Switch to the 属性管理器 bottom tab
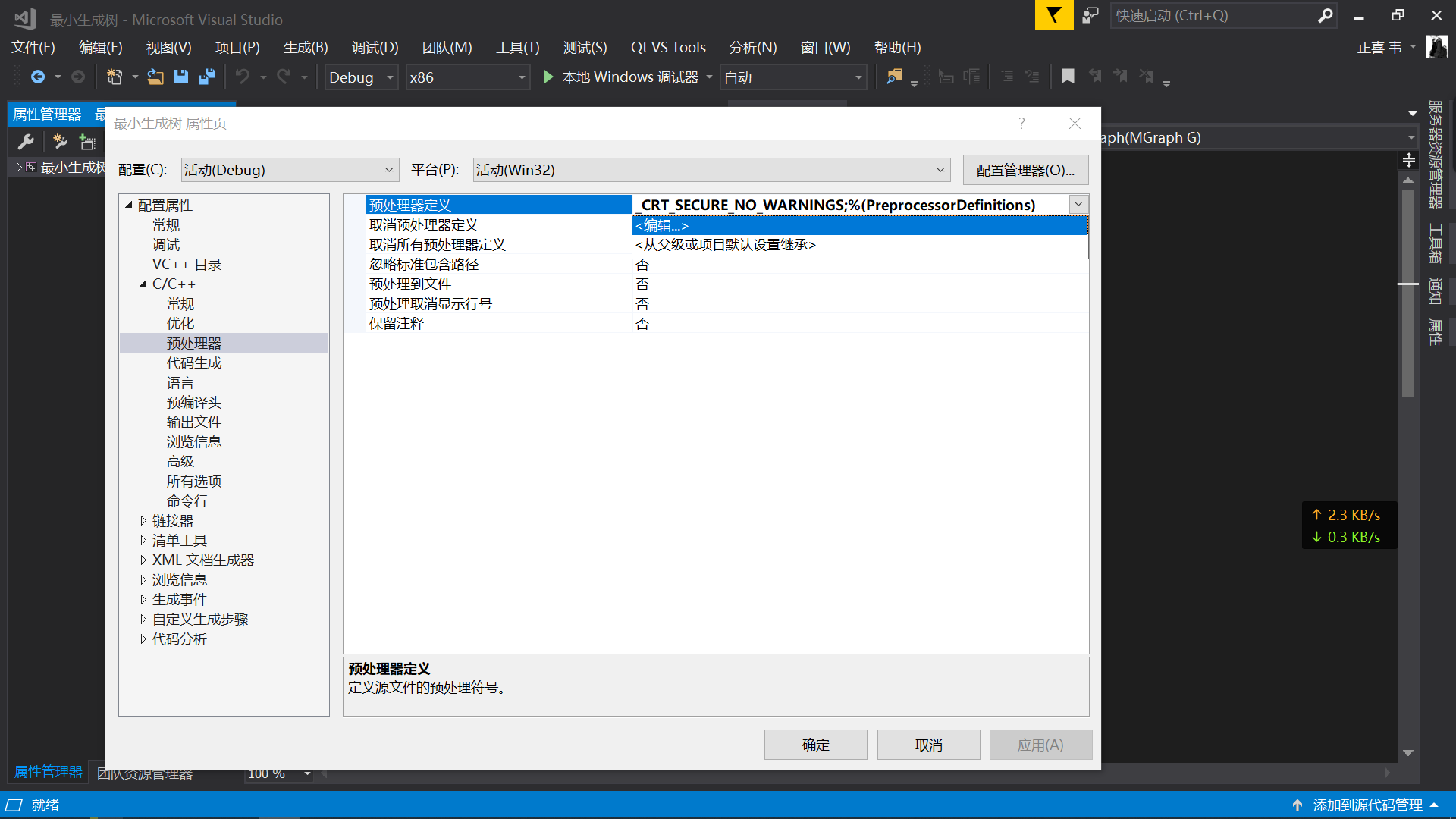 (x=49, y=772)
